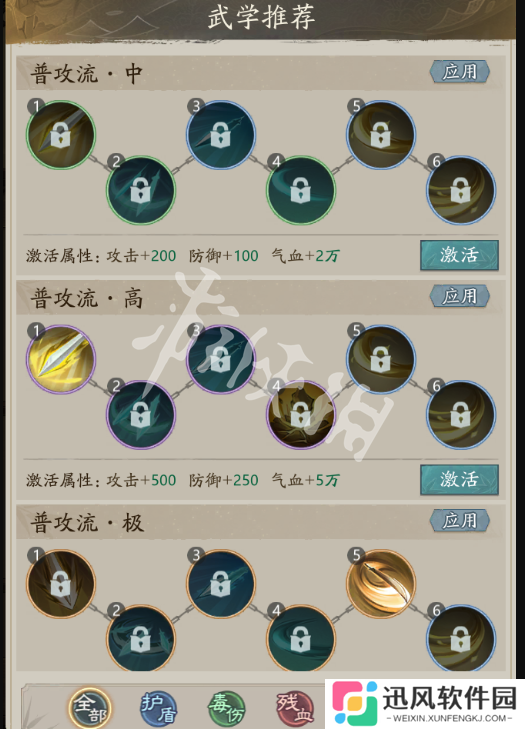Switch to the 毒伤 filter tab
The width and height of the screenshot is (525, 729).
226,709
